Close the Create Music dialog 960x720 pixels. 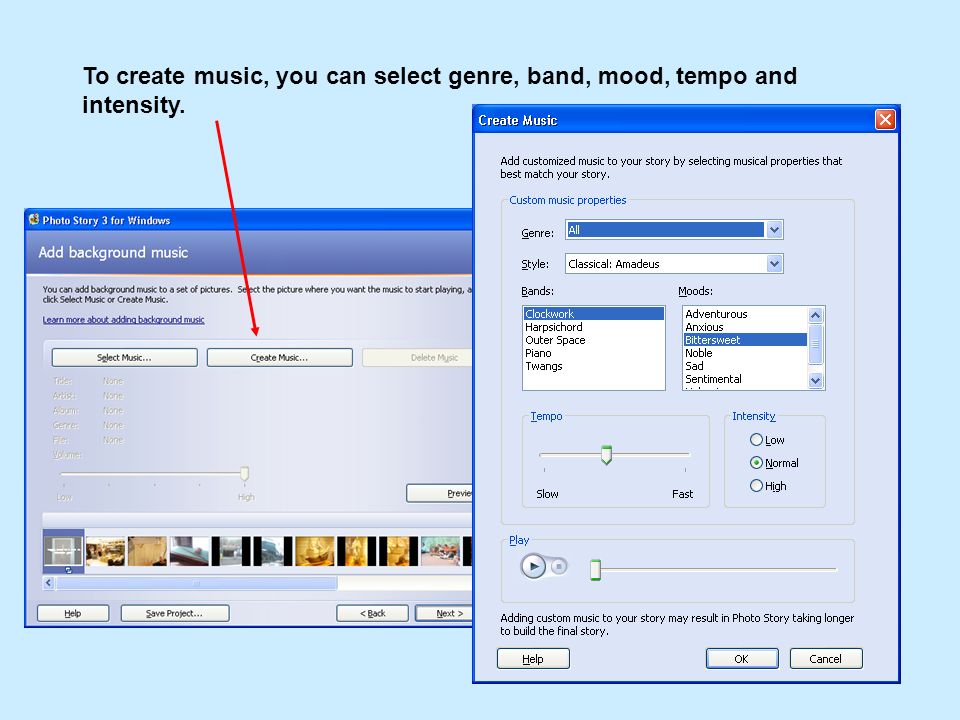point(885,119)
